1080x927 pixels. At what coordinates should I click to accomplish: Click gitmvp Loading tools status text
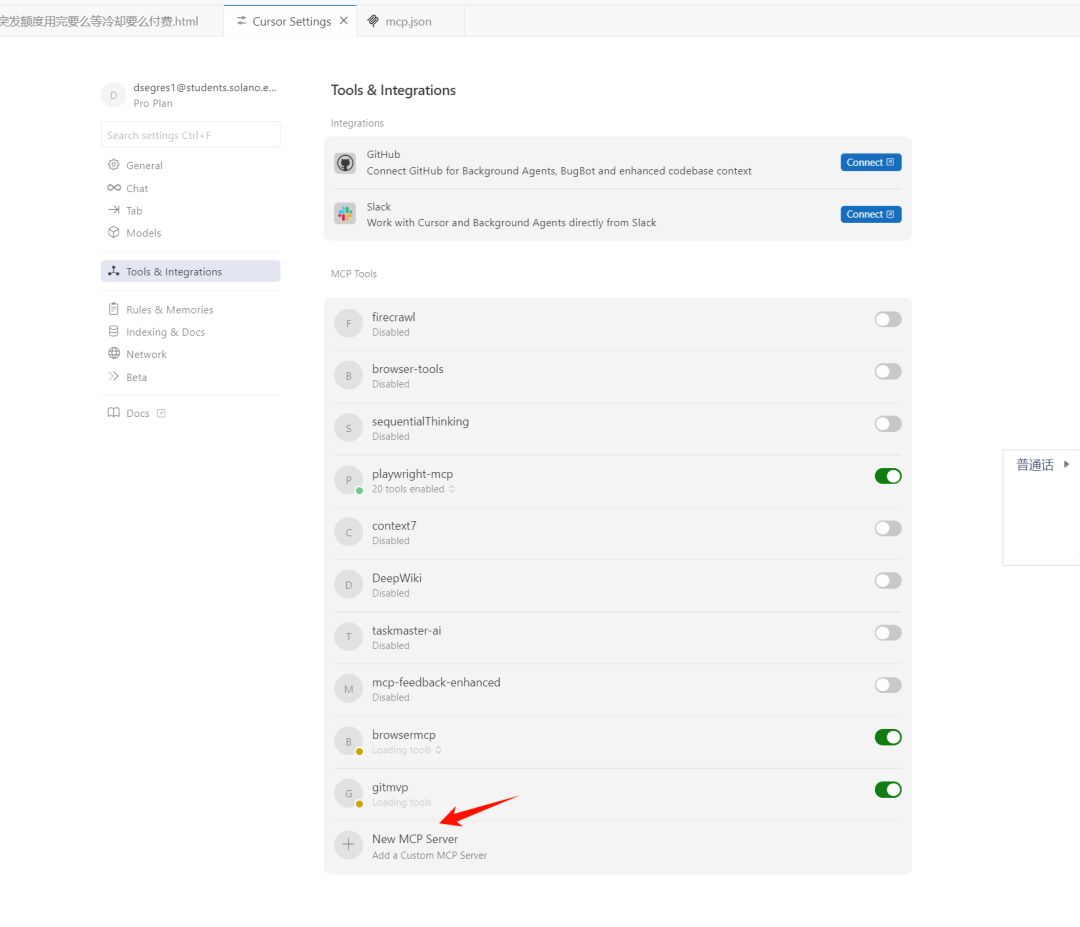[x=402, y=802]
